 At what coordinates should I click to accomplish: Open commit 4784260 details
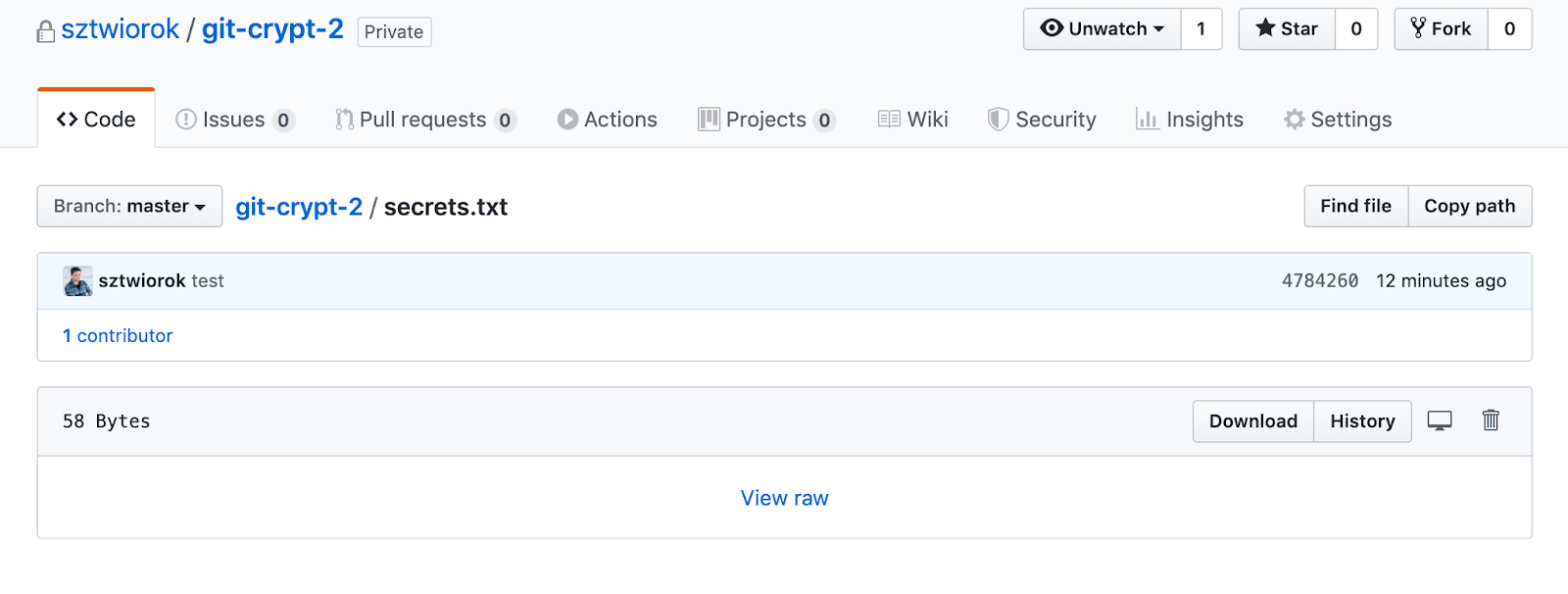point(1319,280)
